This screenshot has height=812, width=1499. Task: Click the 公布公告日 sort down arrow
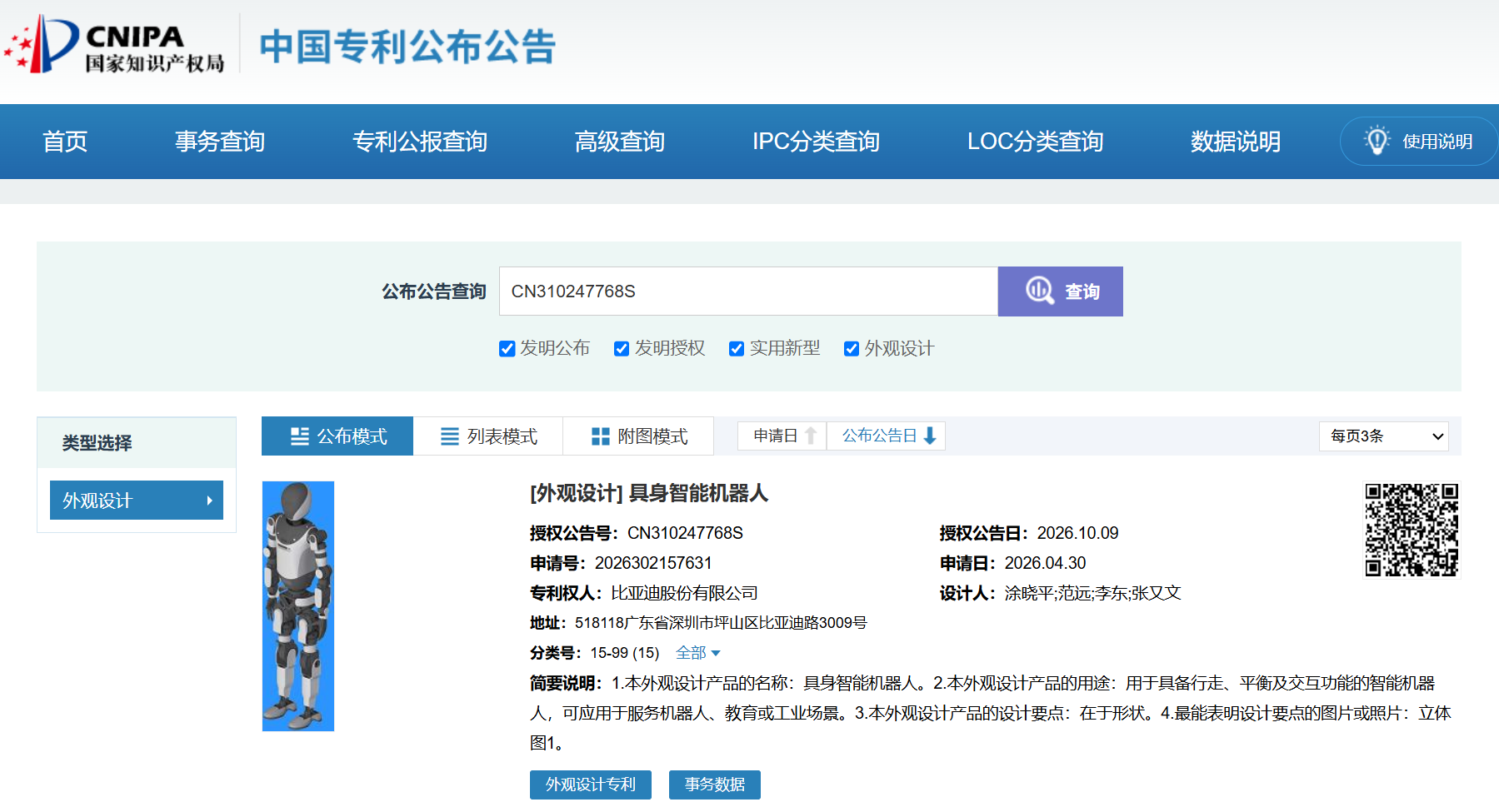pos(930,436)
